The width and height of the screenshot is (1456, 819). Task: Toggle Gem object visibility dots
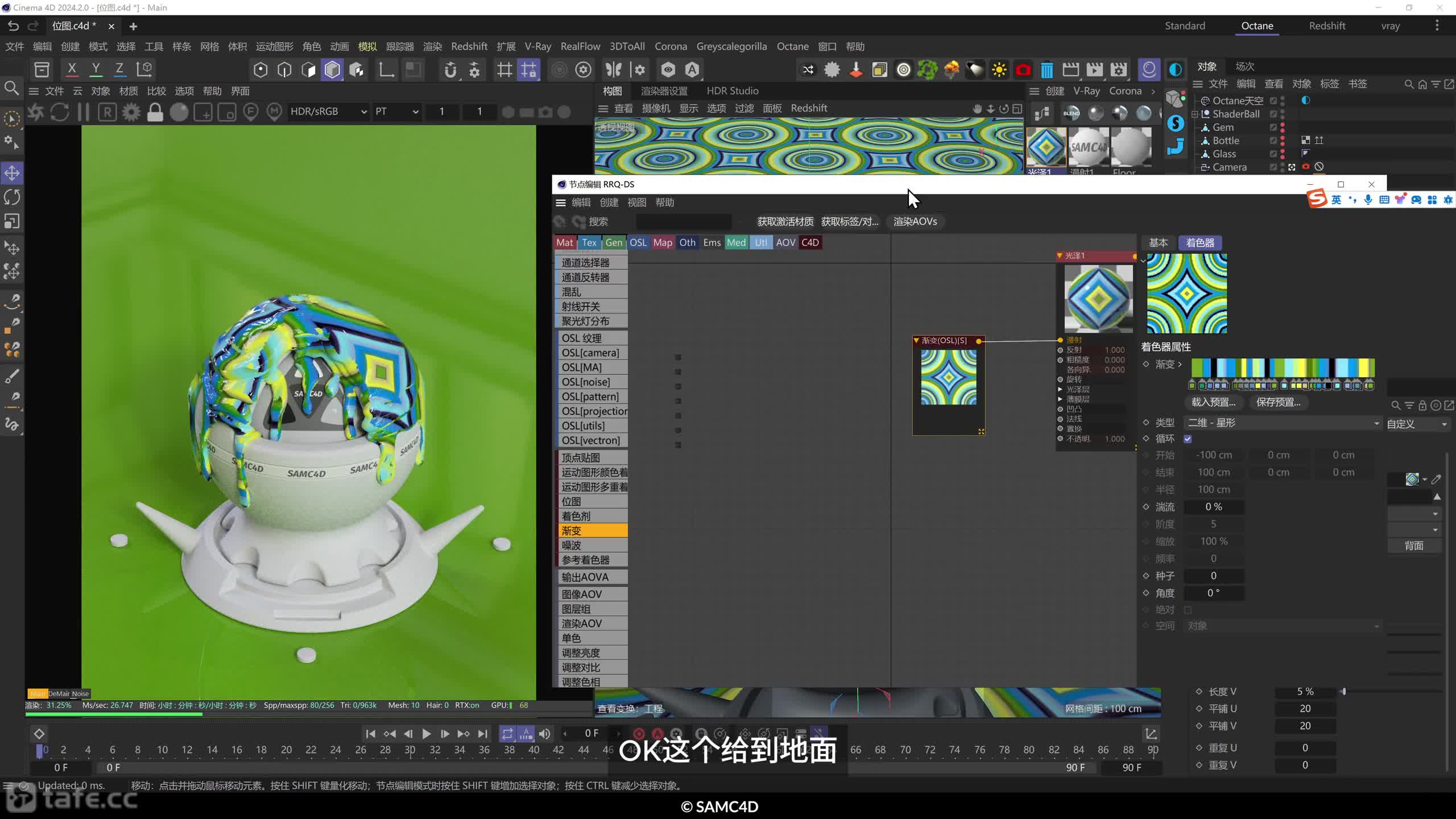(1283, 127)
